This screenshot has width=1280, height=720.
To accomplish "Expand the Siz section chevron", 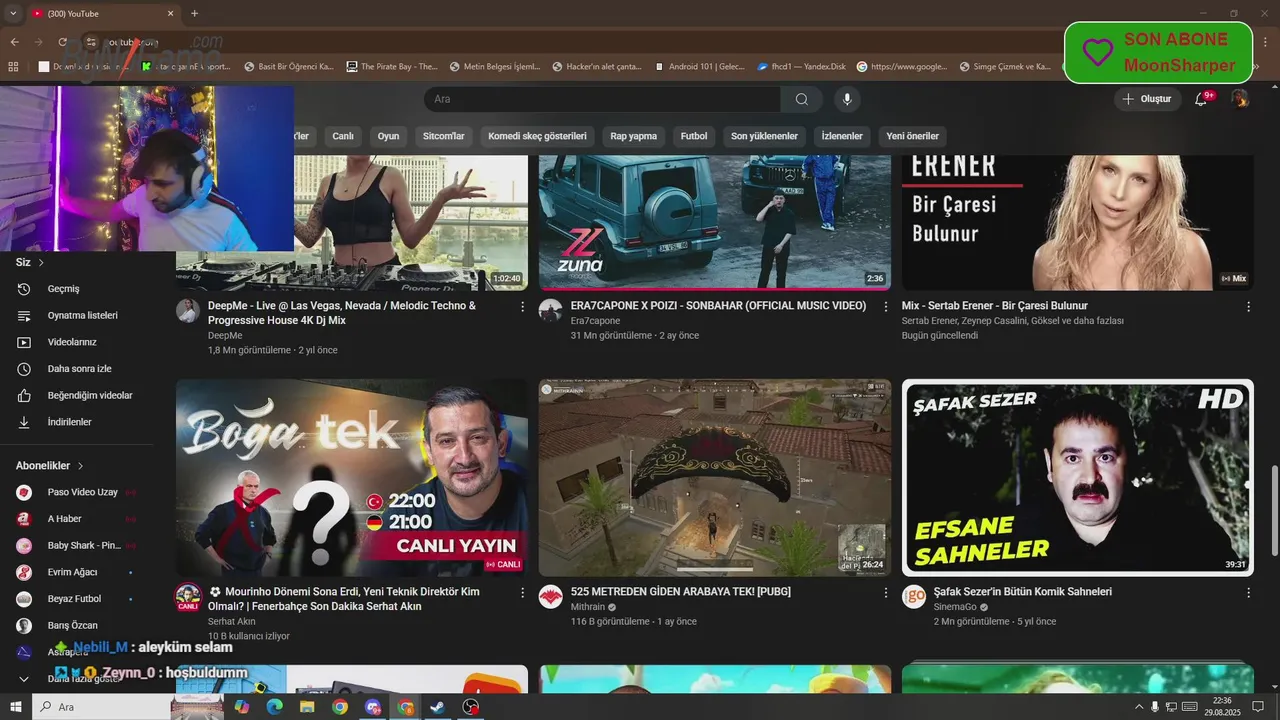I will (x=41, y=262).
